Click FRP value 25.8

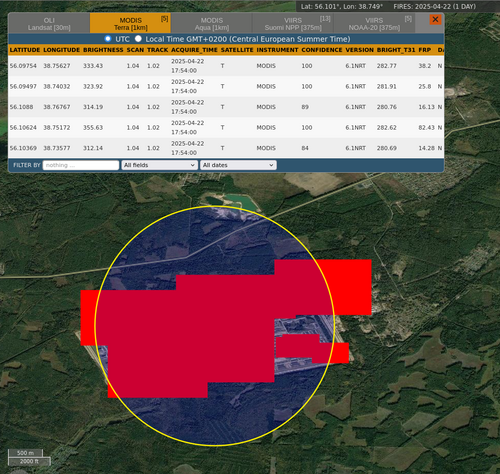425,87
